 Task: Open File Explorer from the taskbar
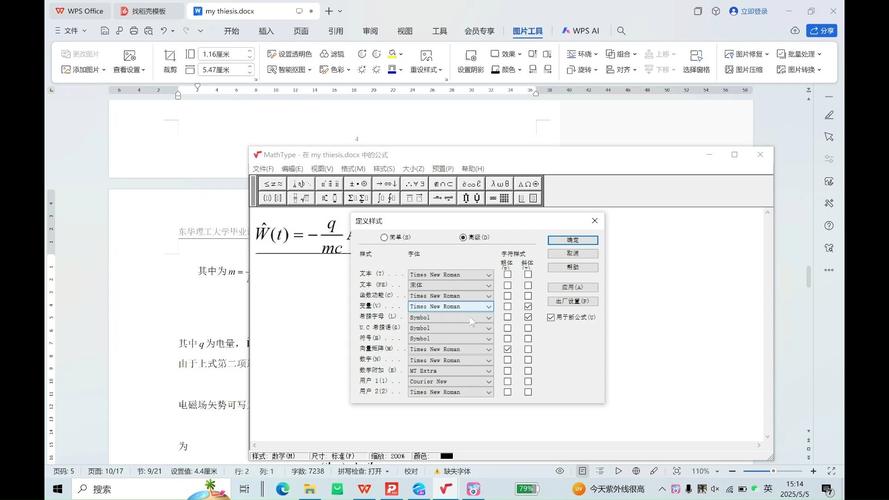[310, 489]
